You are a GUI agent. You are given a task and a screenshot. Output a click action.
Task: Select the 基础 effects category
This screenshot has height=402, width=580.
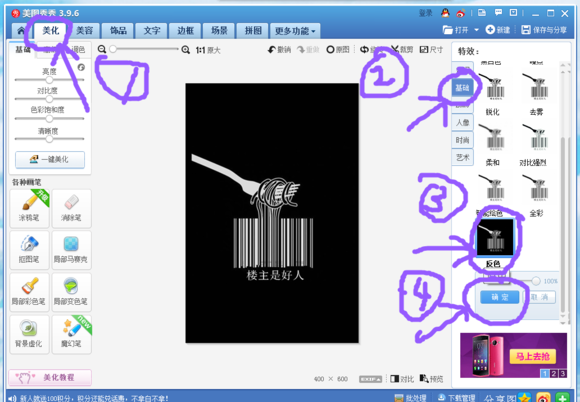pyautogui.click(x=462, y=88)
